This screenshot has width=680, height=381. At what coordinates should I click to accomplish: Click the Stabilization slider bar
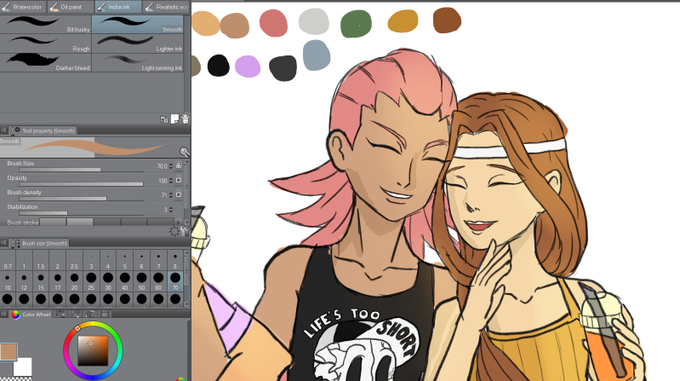82,213
